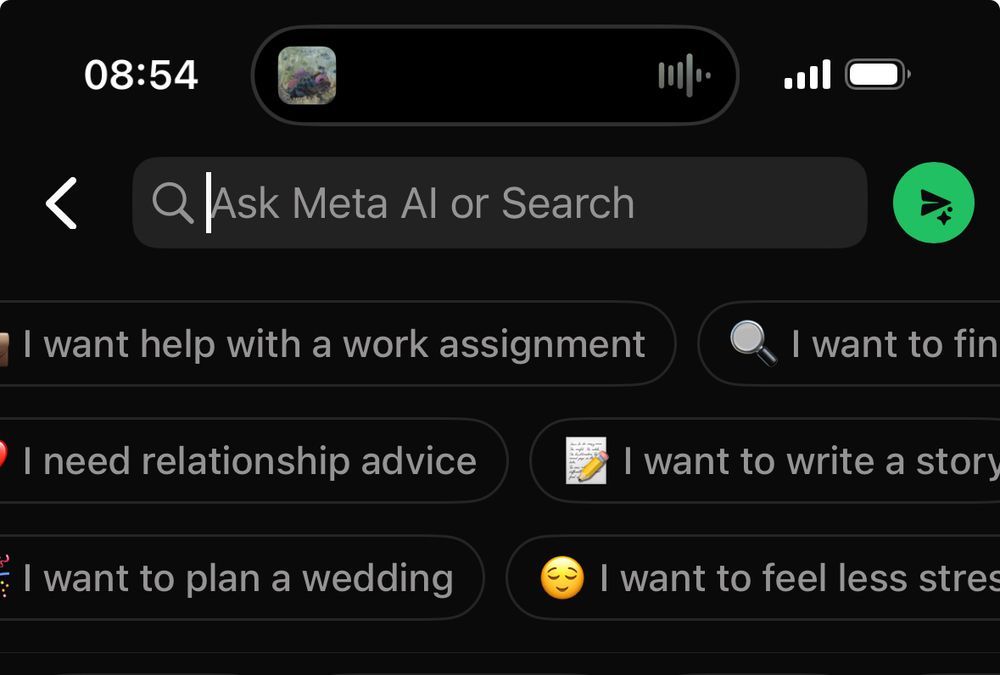Viewport: 1000px width, 675px height.
Task: Tap the text cursor in the search bar
Action: pyautogui.click(x=209, y=203)
